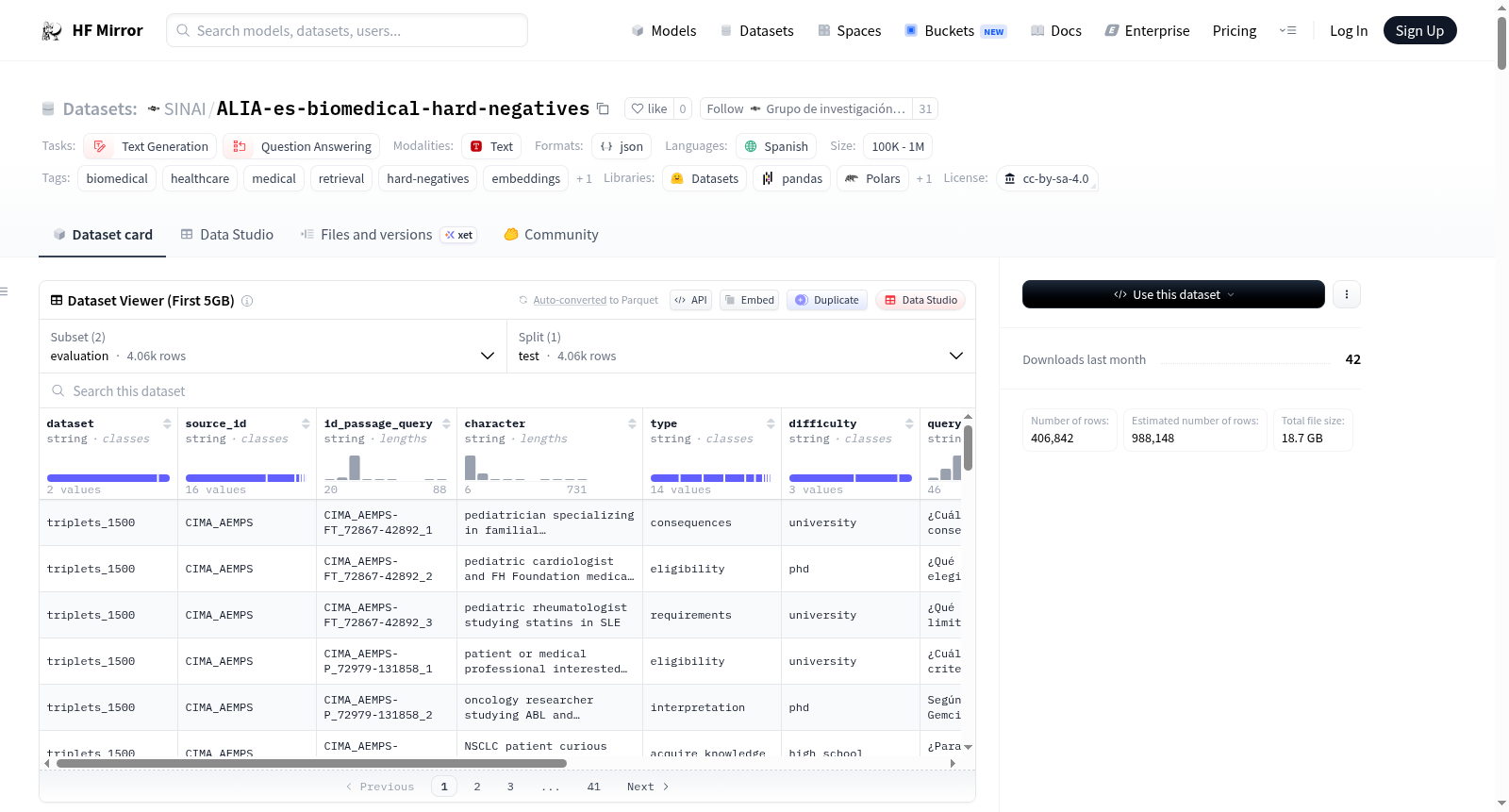This screenshot has height=812, width=1509.
Task: Expand the Subset evaluation dropdown
Action: [x=273, y=346]
